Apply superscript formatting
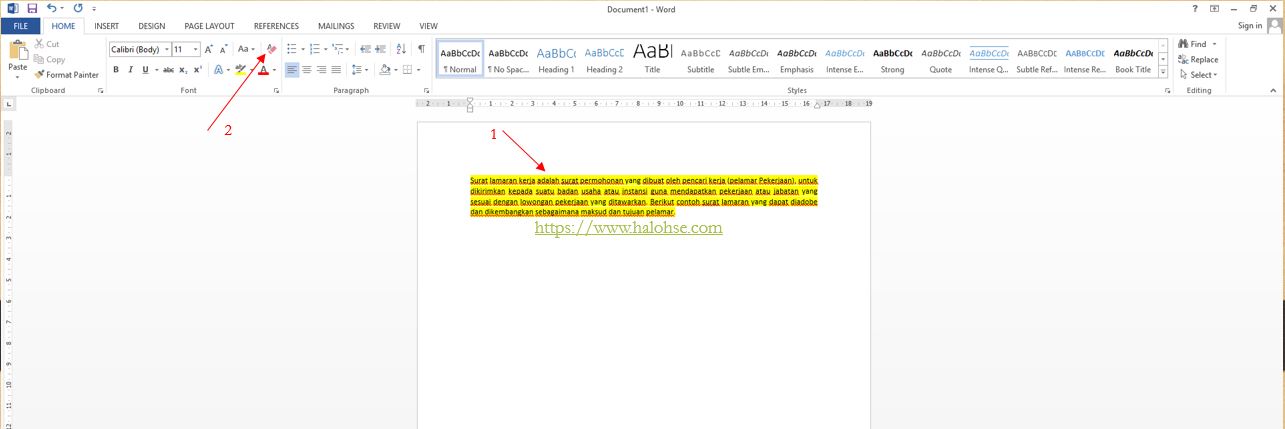 198,70
